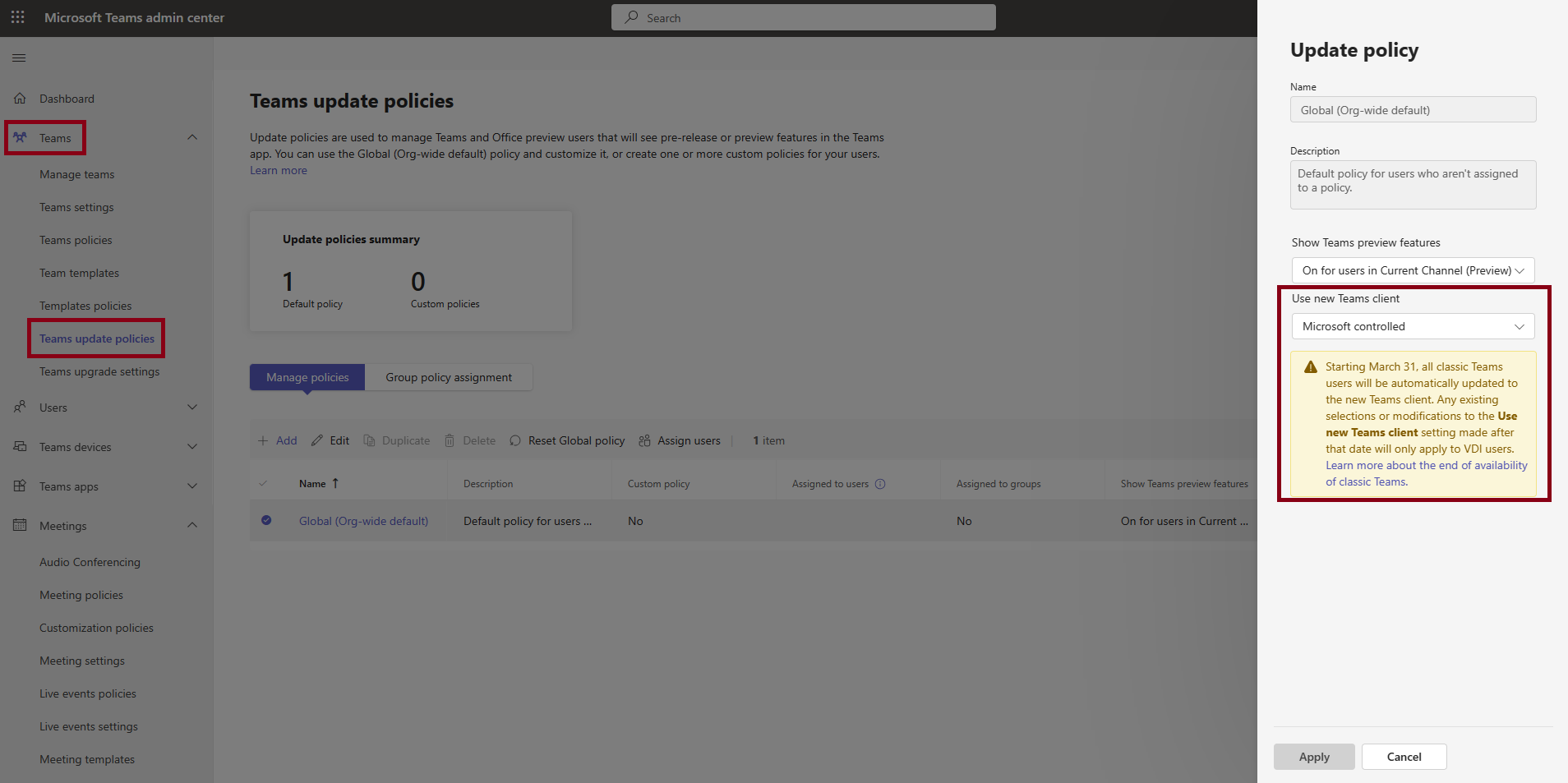The width and height of the screenshot is (1568, 783).
Task: Click the Meetings calendar icon
Action: pos(20,525)
